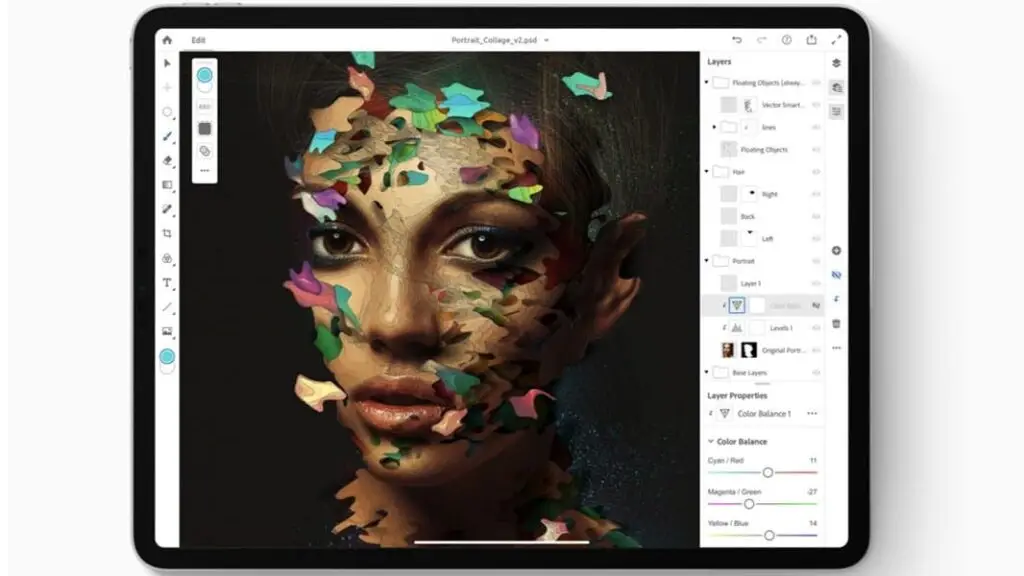Image resolution: width=1024 pixels, height=576 pixels.
Task: Tap the Portrait_Collage_v2.psd document title
Action: [x=494, y=40]
